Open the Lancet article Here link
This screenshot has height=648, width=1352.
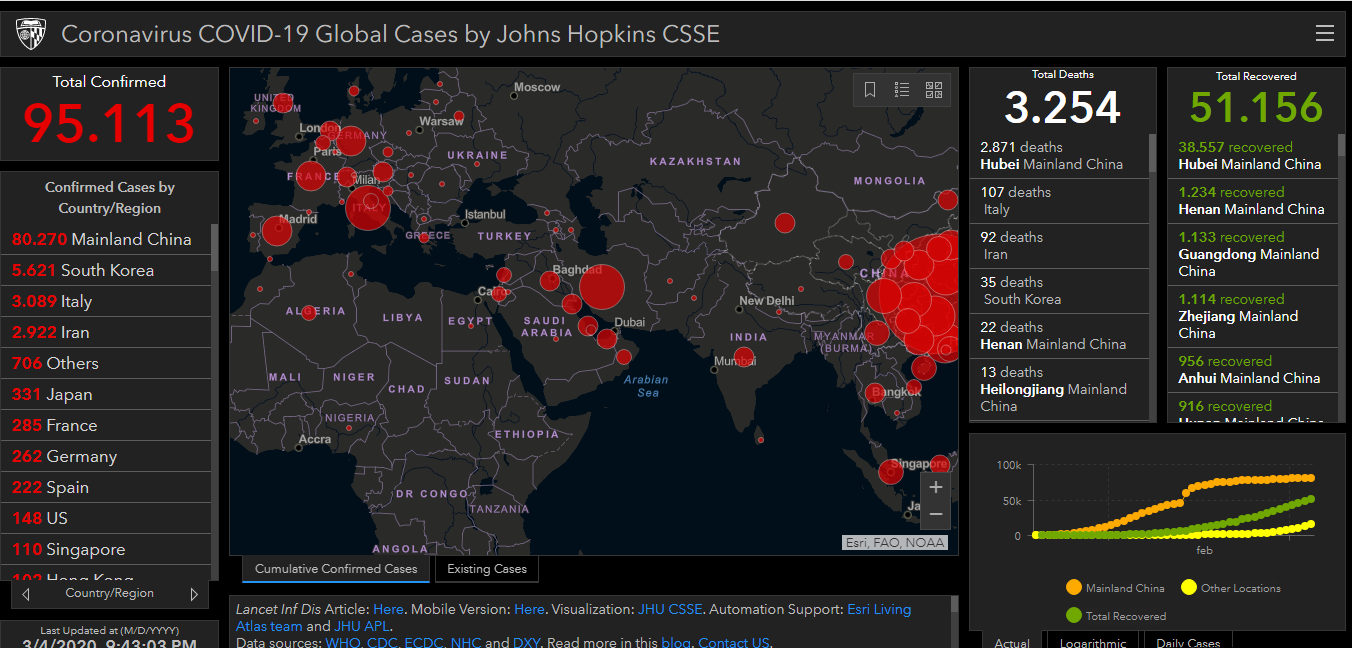pyautogui.click(x=388, y=609)
